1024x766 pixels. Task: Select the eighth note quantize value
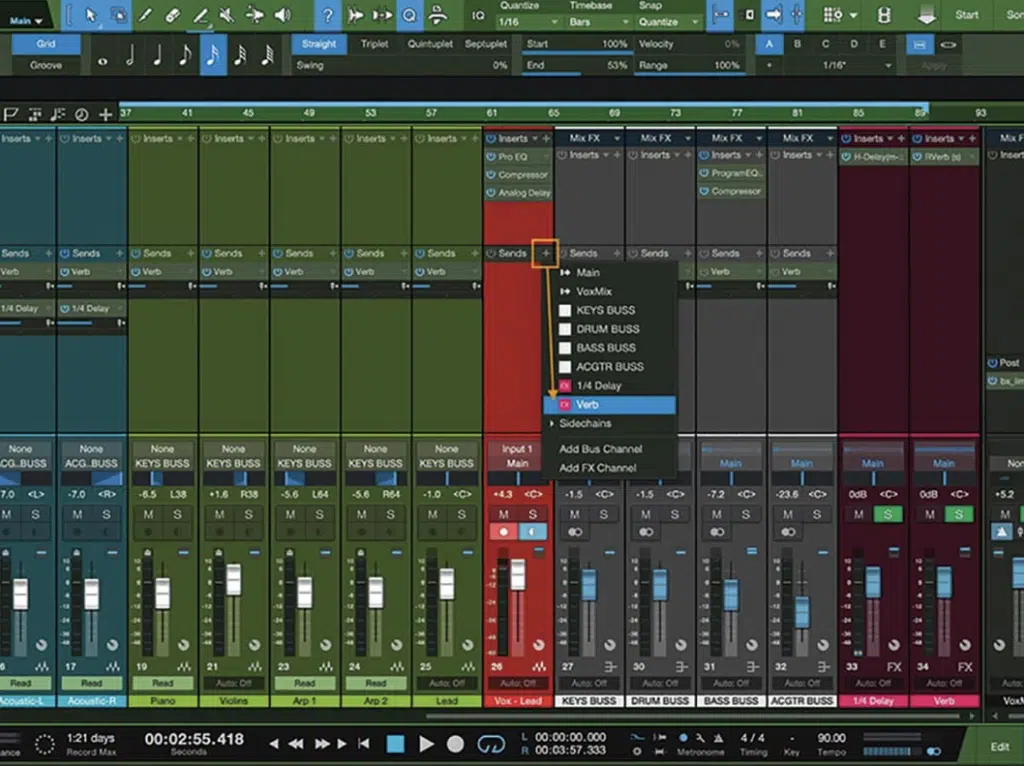coord(185,57)
